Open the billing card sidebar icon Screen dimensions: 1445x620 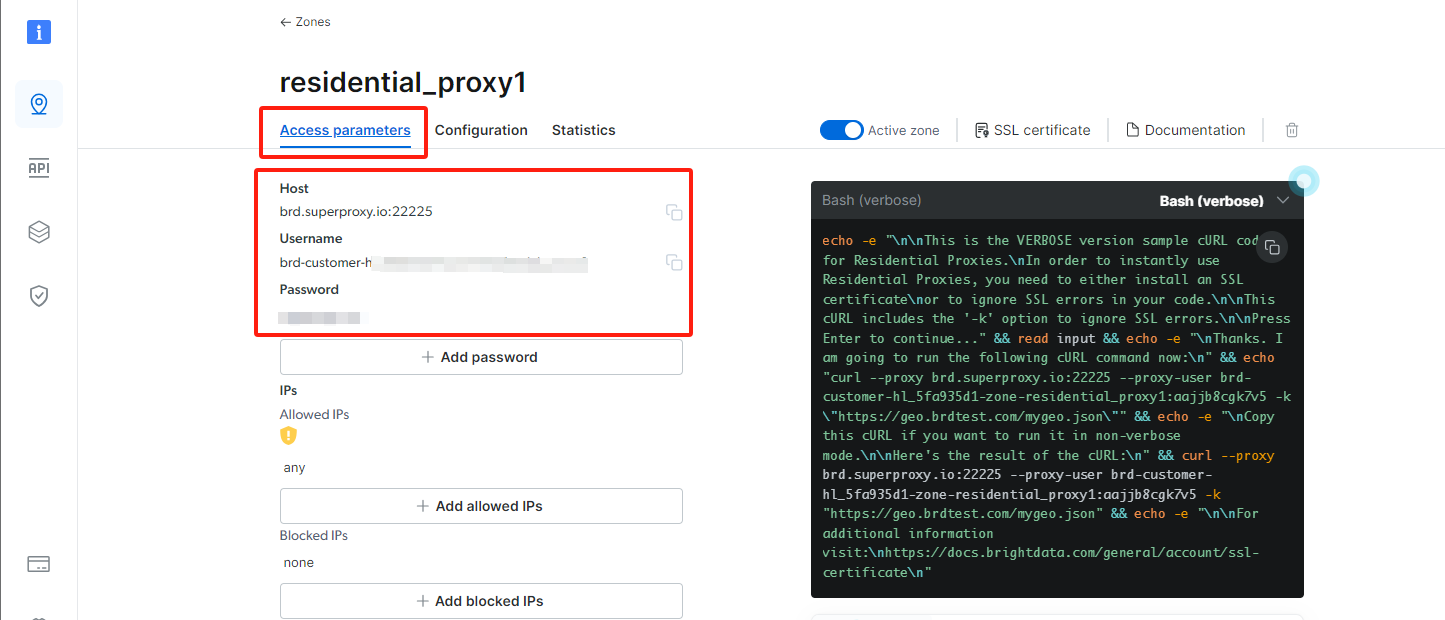click(39, 564)
